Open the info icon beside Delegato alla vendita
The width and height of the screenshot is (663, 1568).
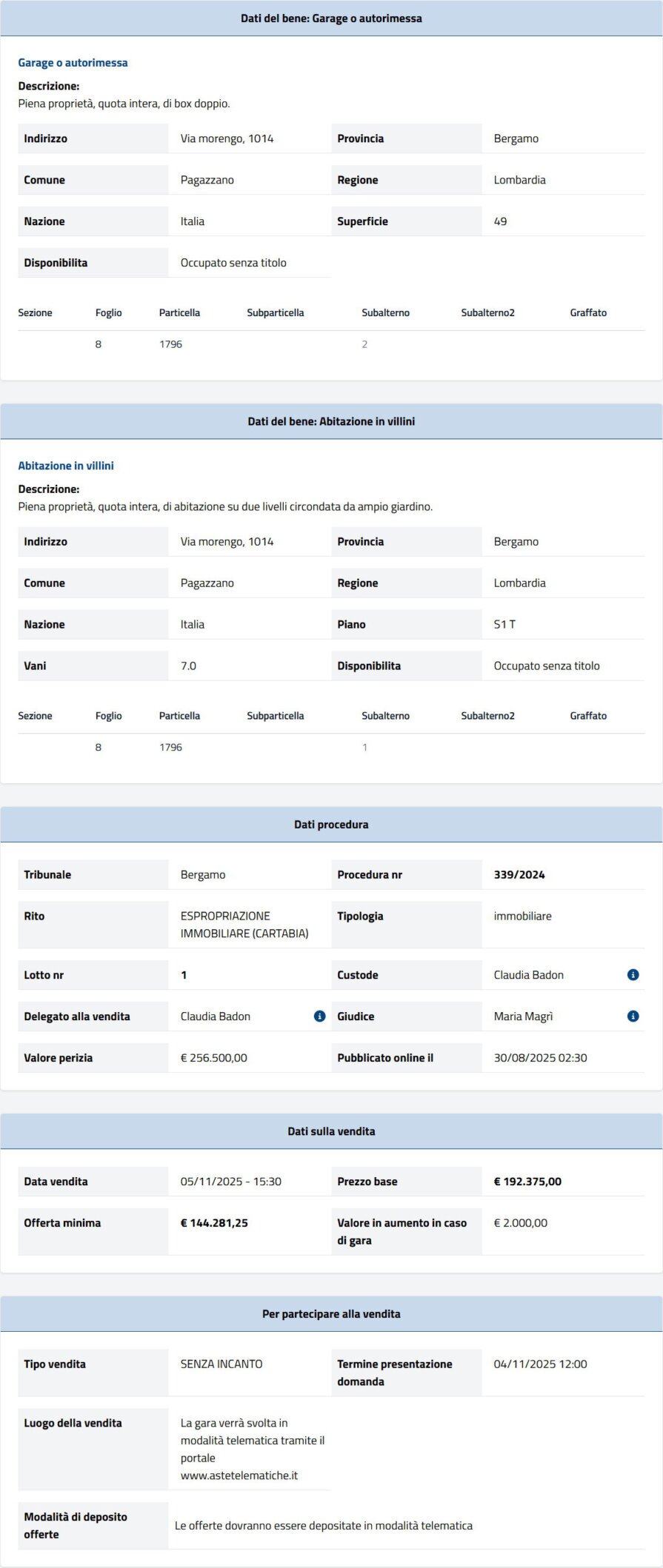319,1016
